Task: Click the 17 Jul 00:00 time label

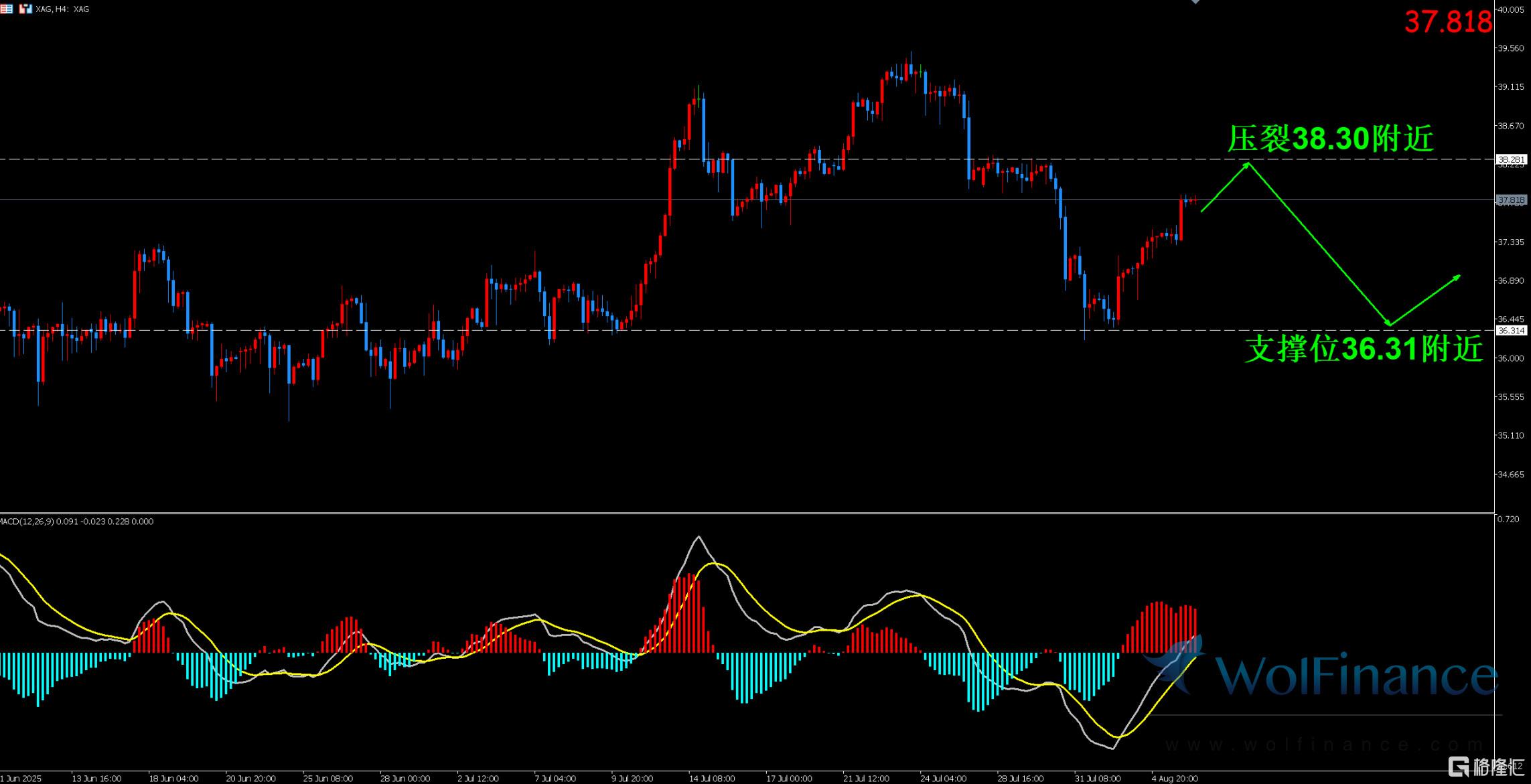Action: coord(789,779)
